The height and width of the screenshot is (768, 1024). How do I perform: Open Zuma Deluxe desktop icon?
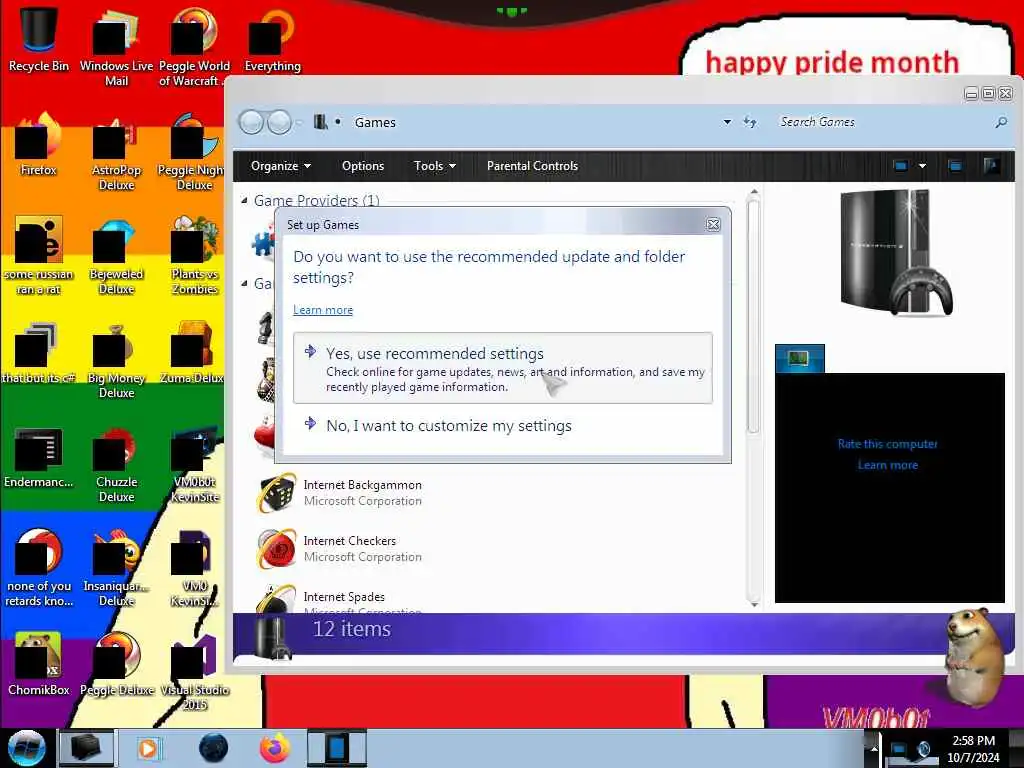click(x=193, y=353)
